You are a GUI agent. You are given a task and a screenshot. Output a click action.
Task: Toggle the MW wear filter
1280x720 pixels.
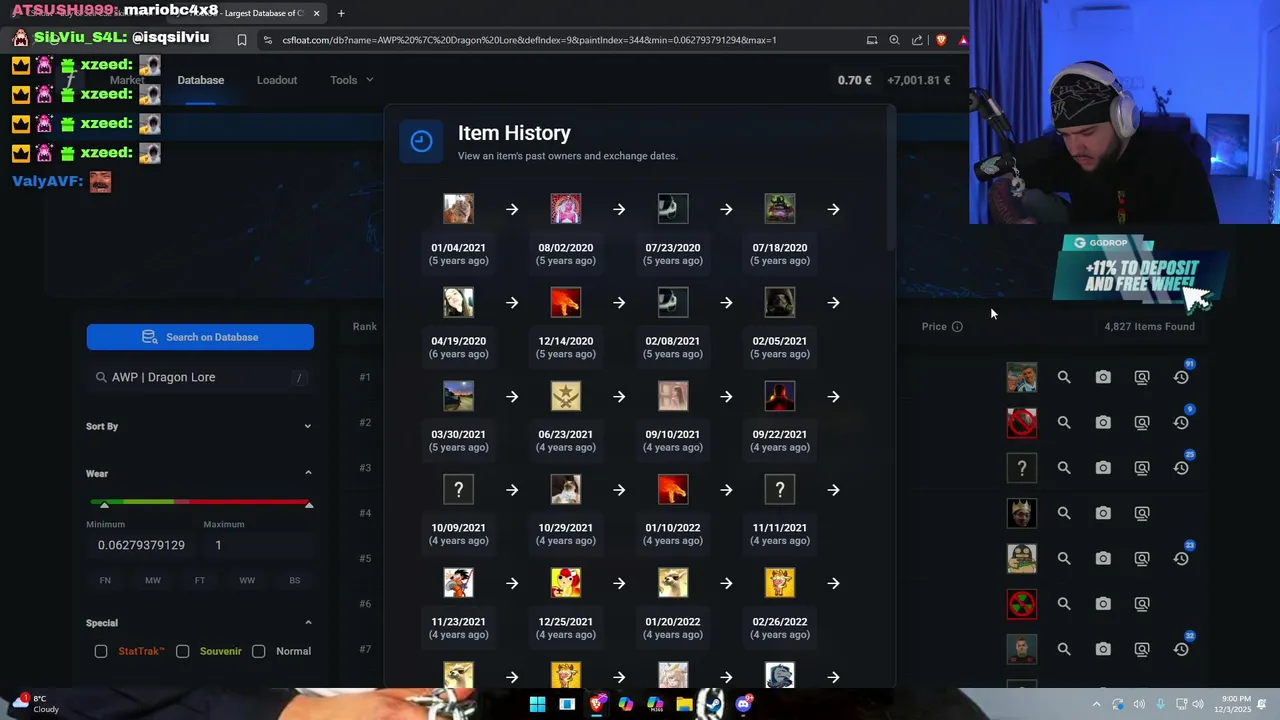(153, 580)
